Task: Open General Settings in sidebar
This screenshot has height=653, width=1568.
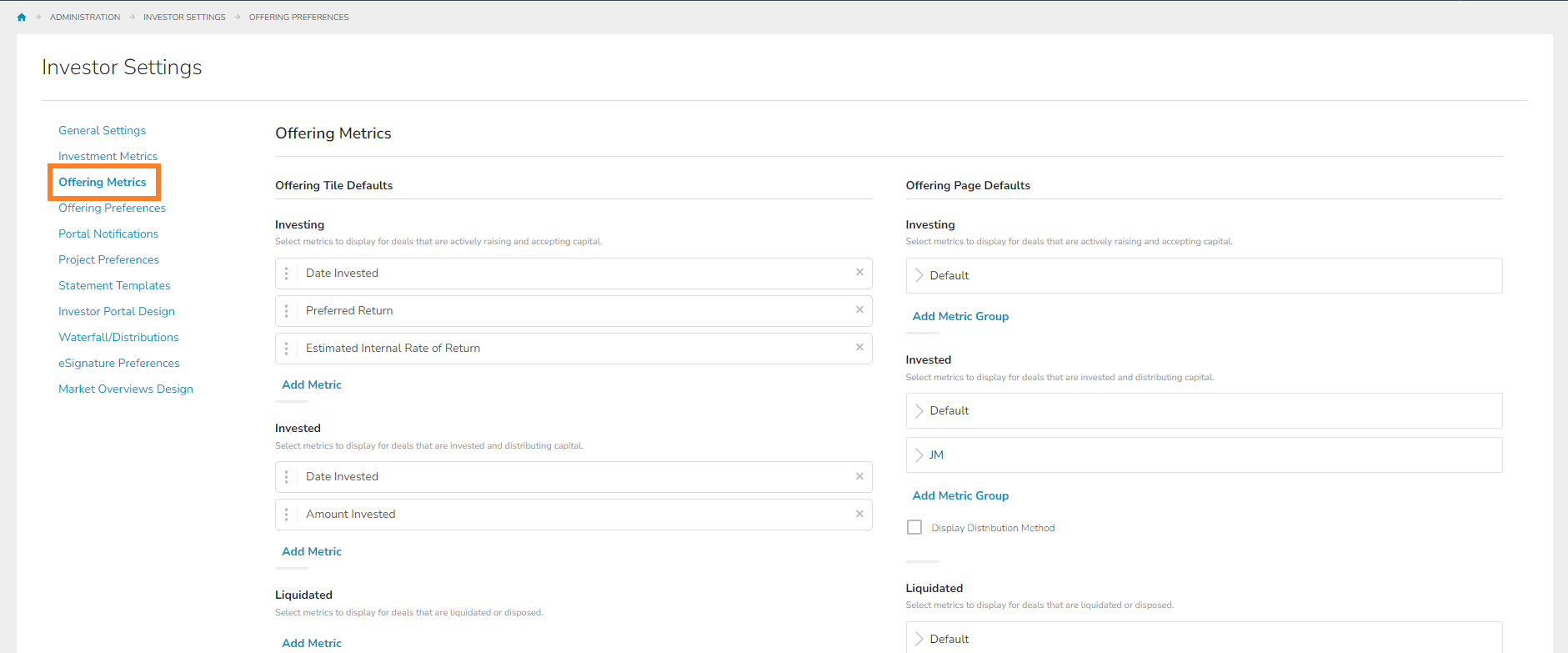Action: click(102, 130)
